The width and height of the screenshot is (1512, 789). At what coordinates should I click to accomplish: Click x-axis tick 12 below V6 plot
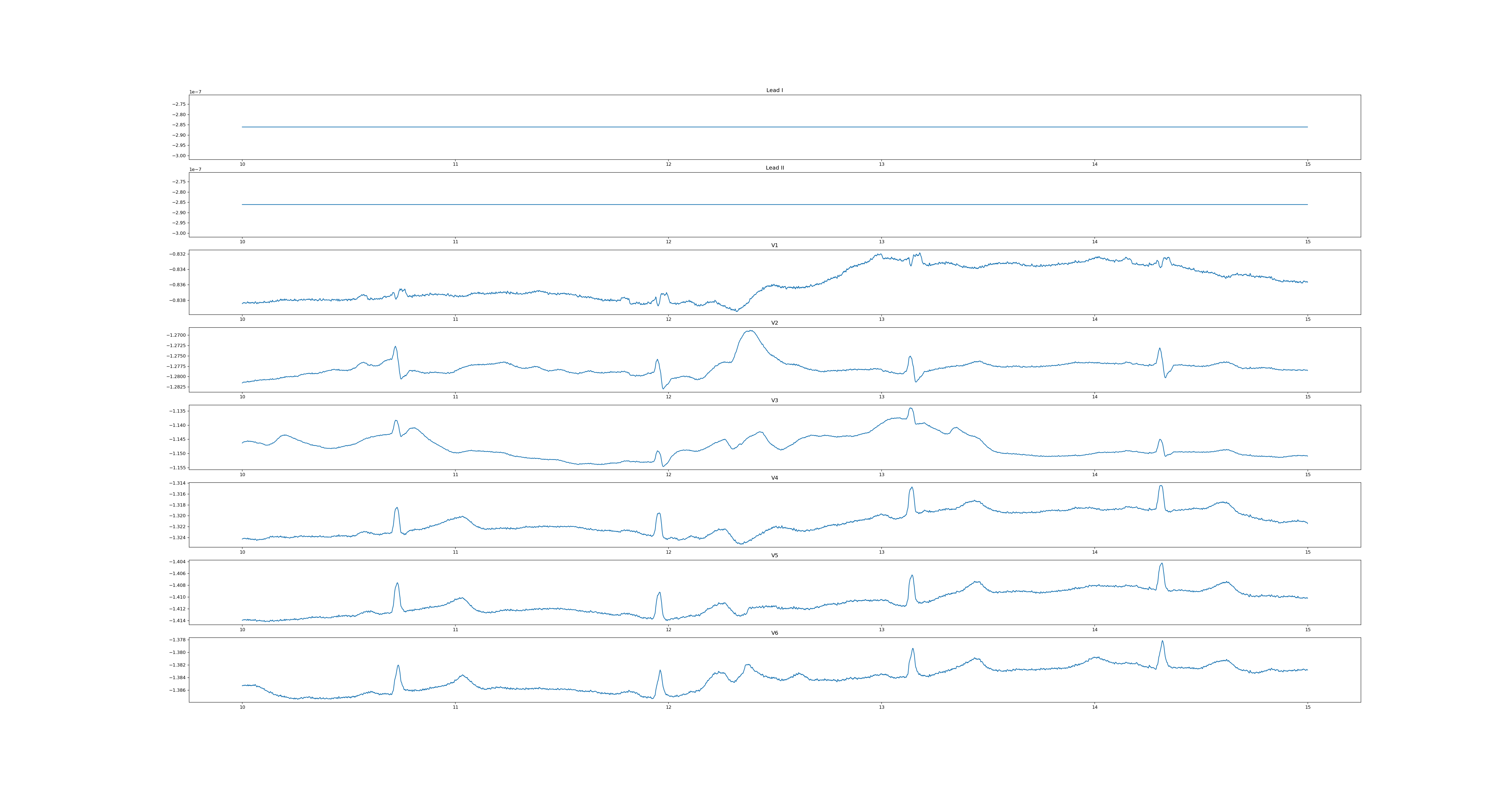(x=669, y=707)
